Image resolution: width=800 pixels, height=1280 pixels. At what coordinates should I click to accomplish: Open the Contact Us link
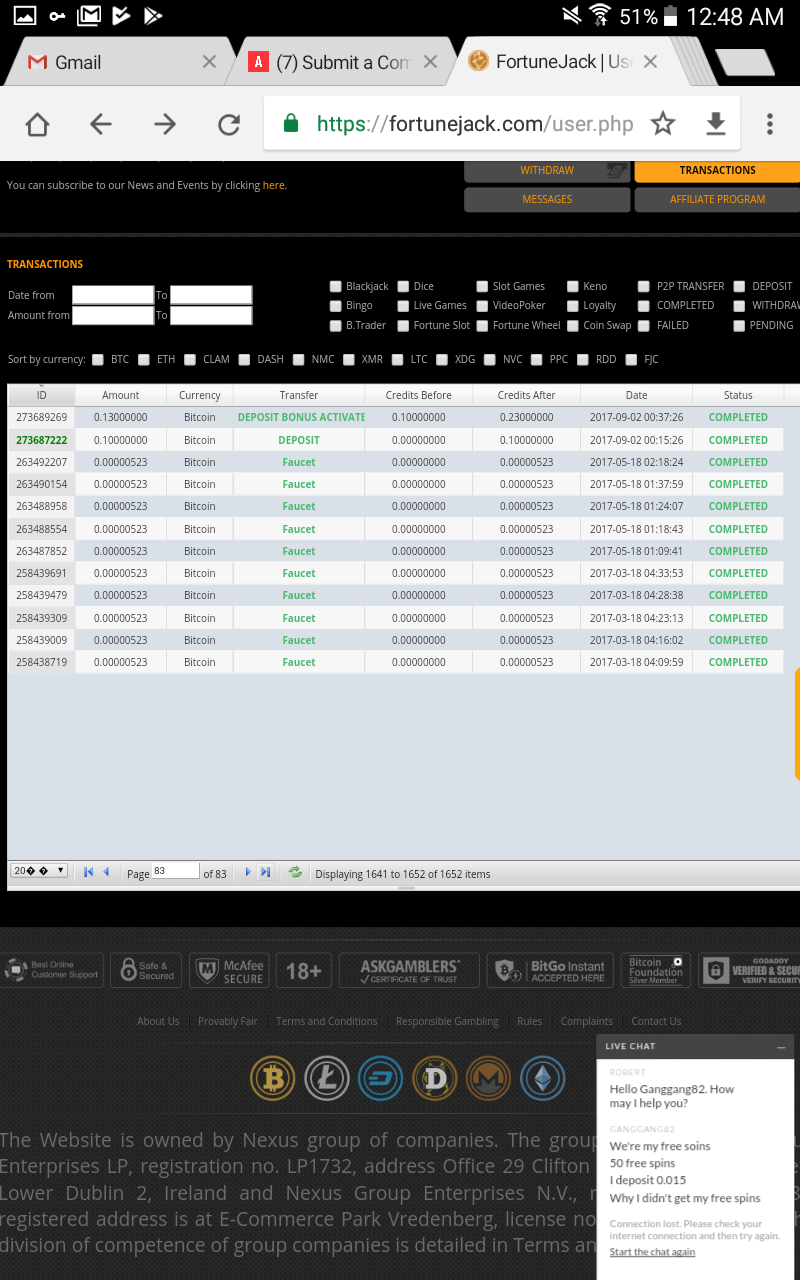656,1021
